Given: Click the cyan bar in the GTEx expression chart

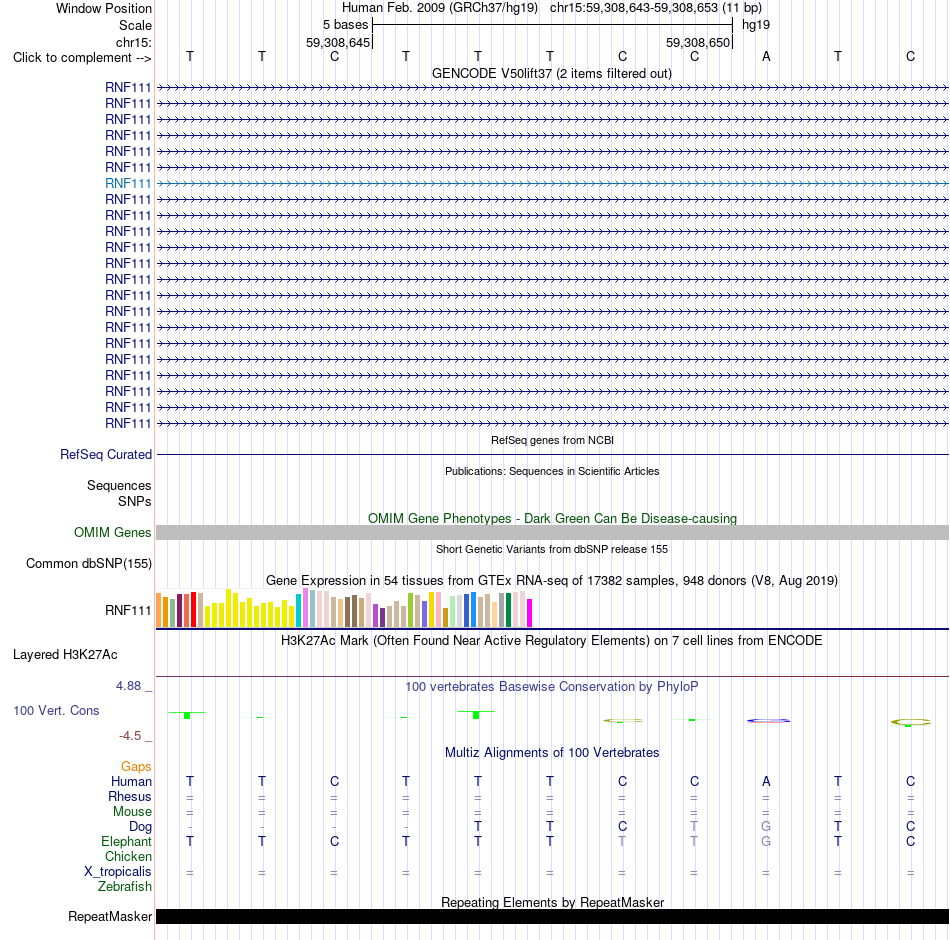Looking at the screenshot, I should [x=298, y=610].
